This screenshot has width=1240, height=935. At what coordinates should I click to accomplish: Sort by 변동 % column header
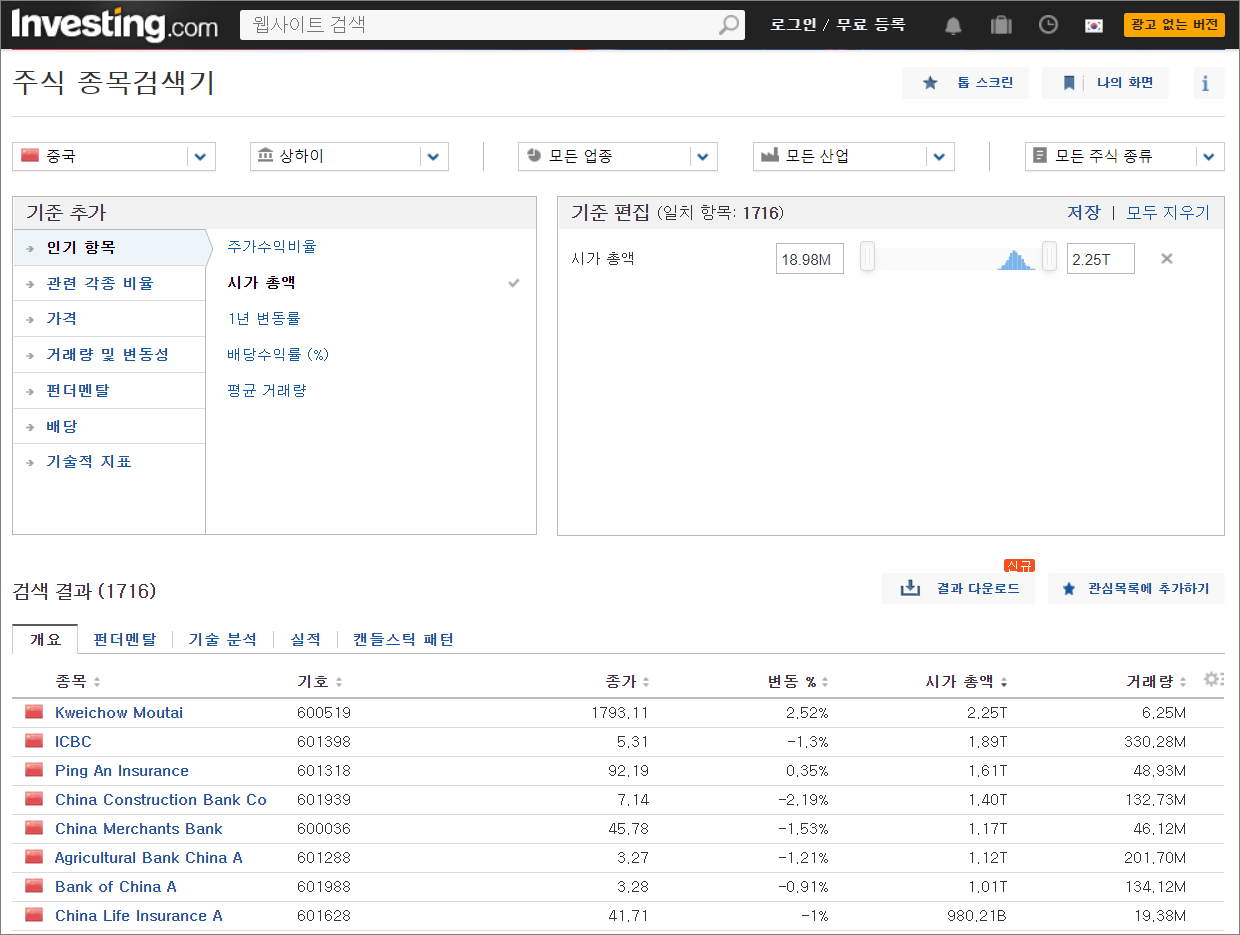coord(798,682)
